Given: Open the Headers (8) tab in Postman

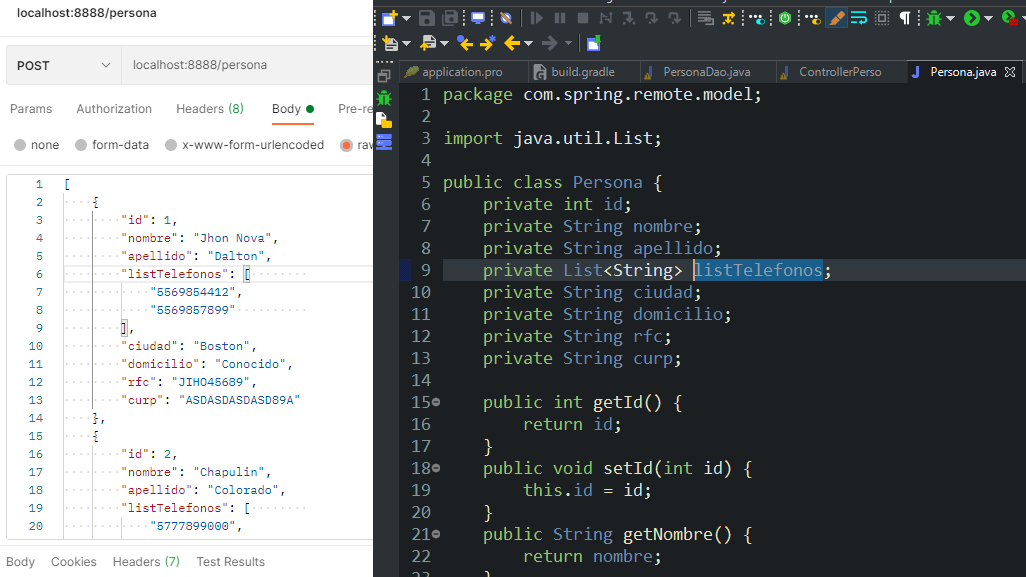Looking at the screenshot, I should point(209,108).
